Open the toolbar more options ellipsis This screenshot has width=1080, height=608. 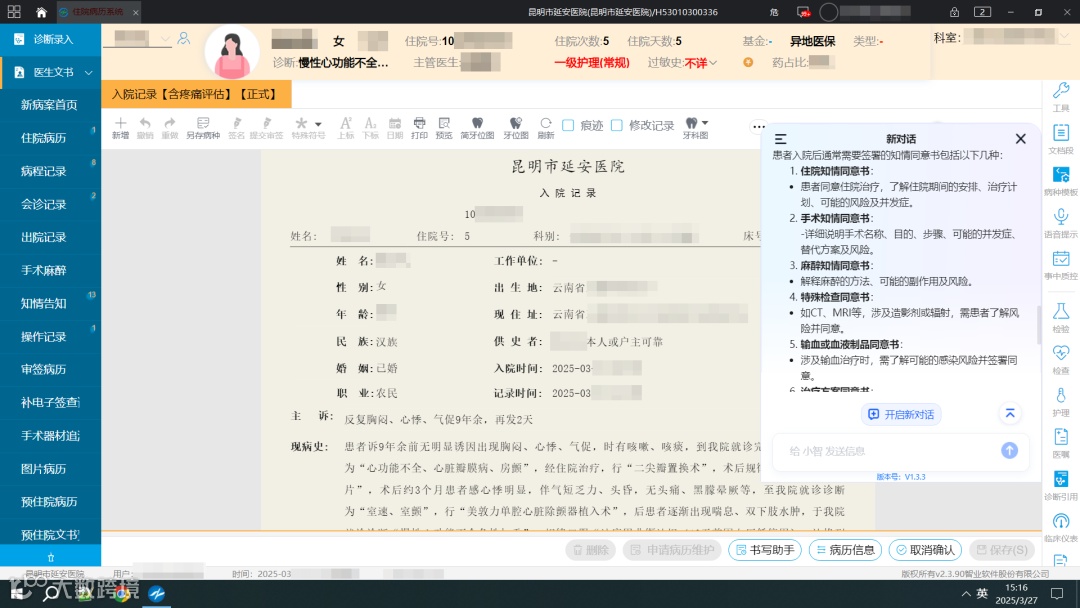(759, 126)
